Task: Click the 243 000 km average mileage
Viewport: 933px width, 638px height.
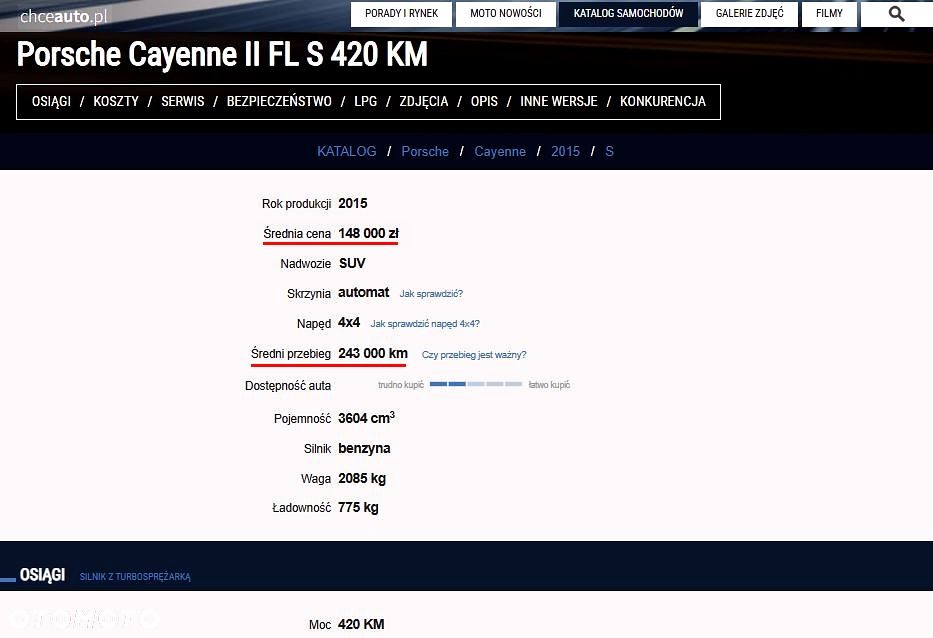Action: (372, 353)
